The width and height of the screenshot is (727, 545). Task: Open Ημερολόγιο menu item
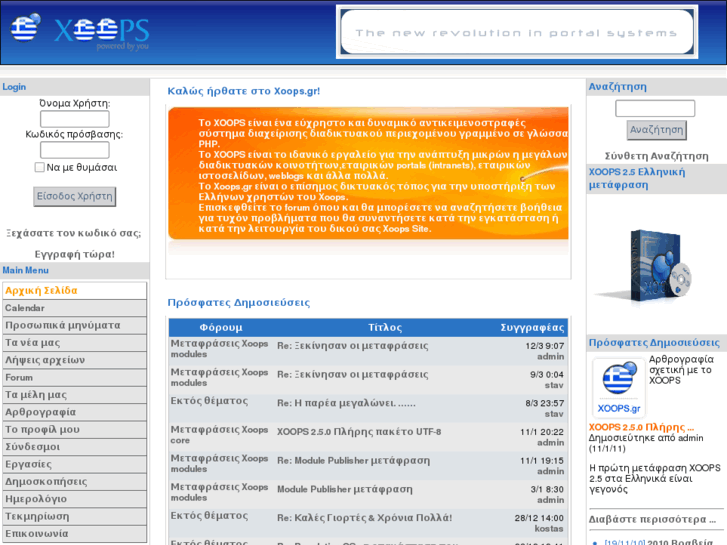[x=74, y=499]
